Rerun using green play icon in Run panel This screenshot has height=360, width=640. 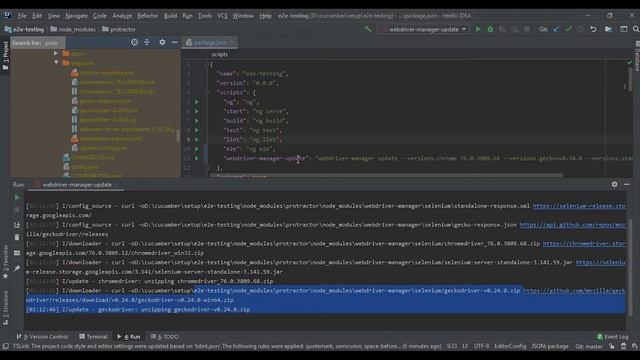click(x=17, y=198)
